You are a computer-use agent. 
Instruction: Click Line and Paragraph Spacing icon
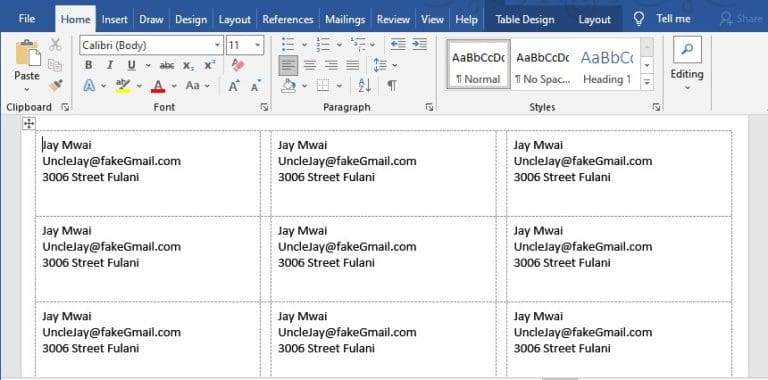pos(380,65)
